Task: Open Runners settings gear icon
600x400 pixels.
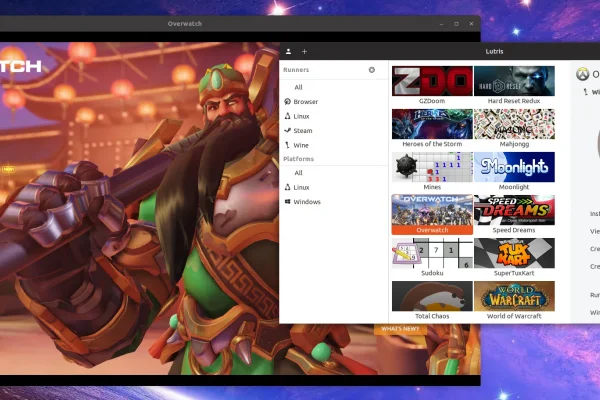Action: (372, 70)
